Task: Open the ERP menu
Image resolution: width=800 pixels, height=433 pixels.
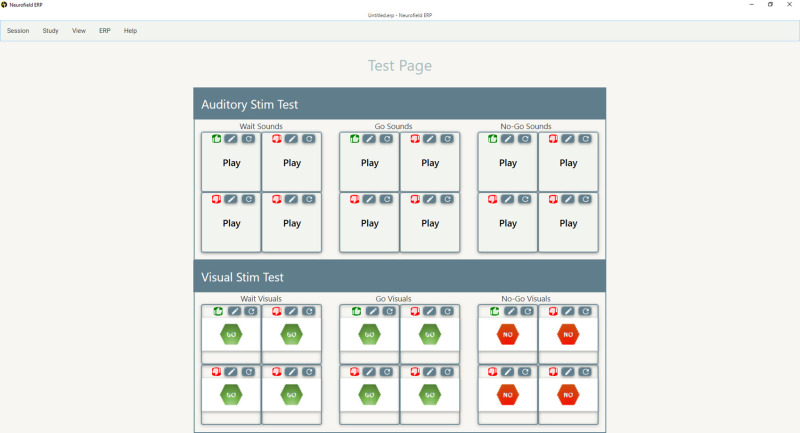Action: (105, 31)
